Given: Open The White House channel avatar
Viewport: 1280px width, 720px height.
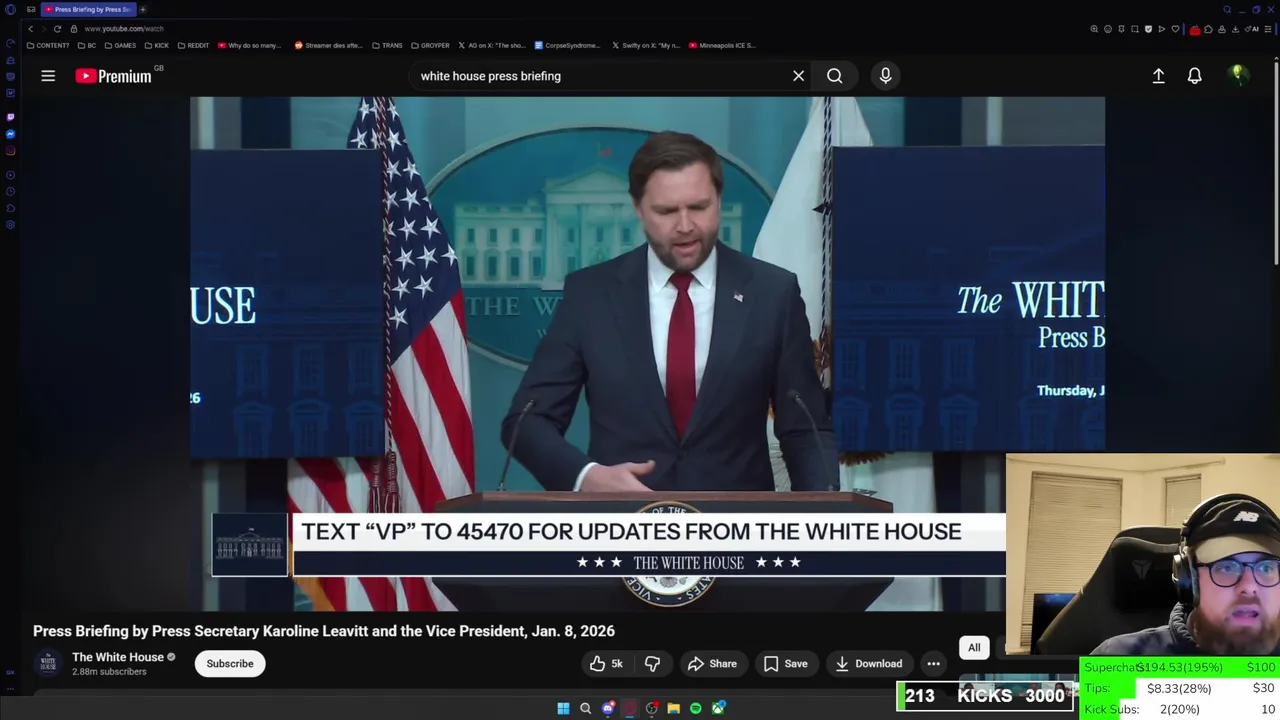Looking at the screenshot, I should click(48, 663).
